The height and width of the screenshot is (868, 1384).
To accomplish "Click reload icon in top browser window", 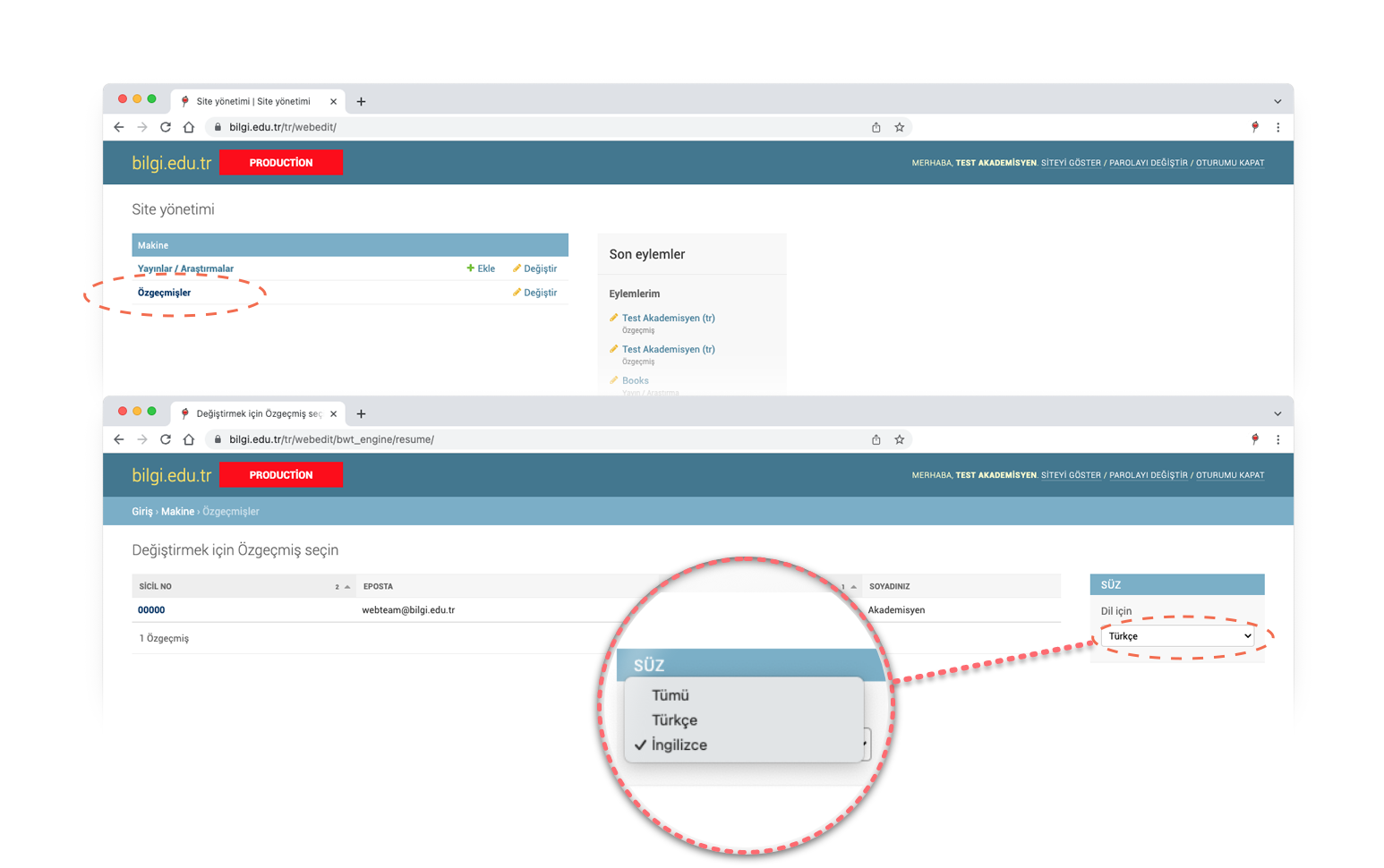I will tap(166, 127).
